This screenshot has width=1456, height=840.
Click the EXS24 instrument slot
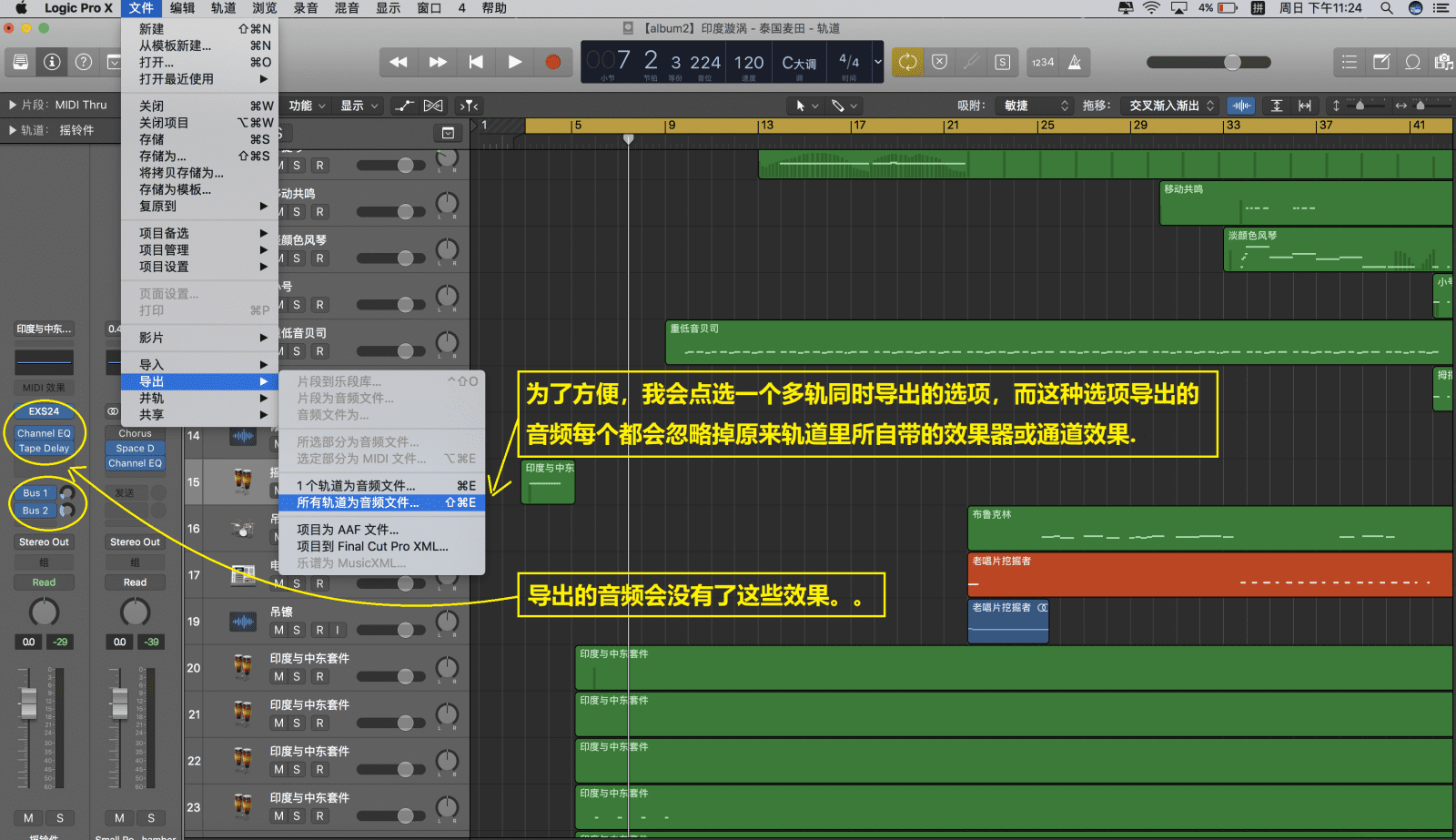(x=44, y=411)
